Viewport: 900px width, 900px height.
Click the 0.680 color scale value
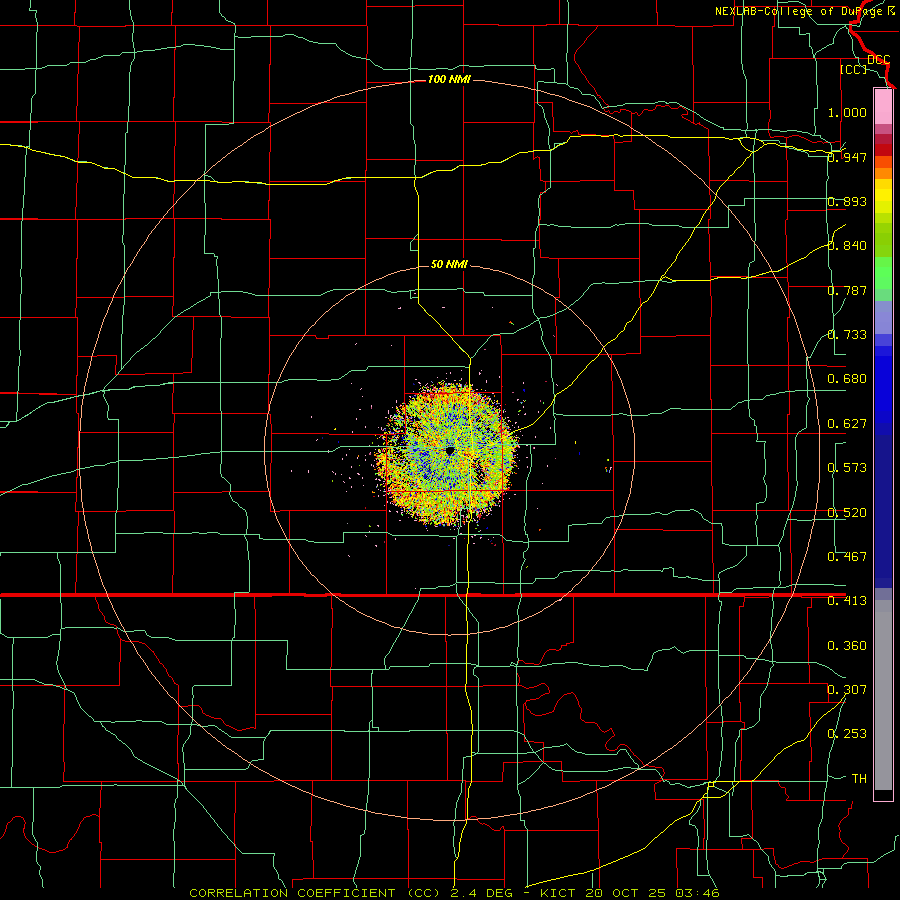847,379
